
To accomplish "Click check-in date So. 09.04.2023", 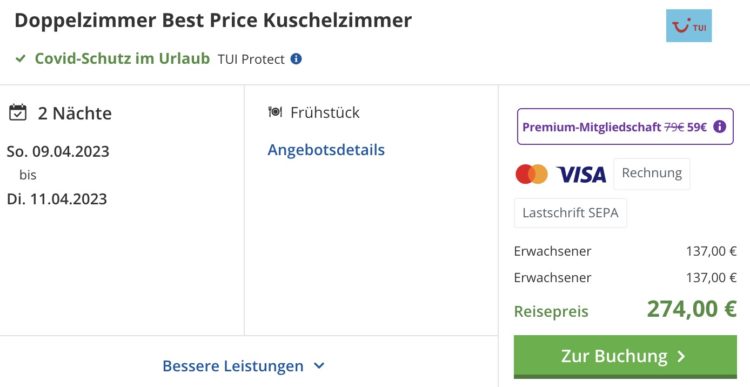I will pos(58,151).
